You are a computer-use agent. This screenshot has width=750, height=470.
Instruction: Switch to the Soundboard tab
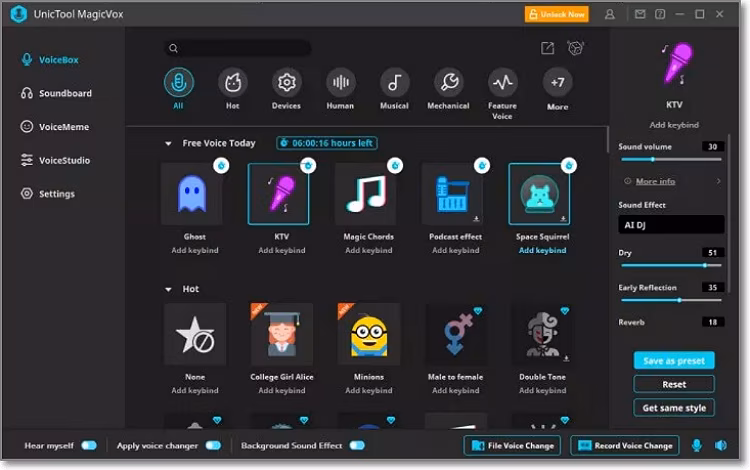(56, 93)
